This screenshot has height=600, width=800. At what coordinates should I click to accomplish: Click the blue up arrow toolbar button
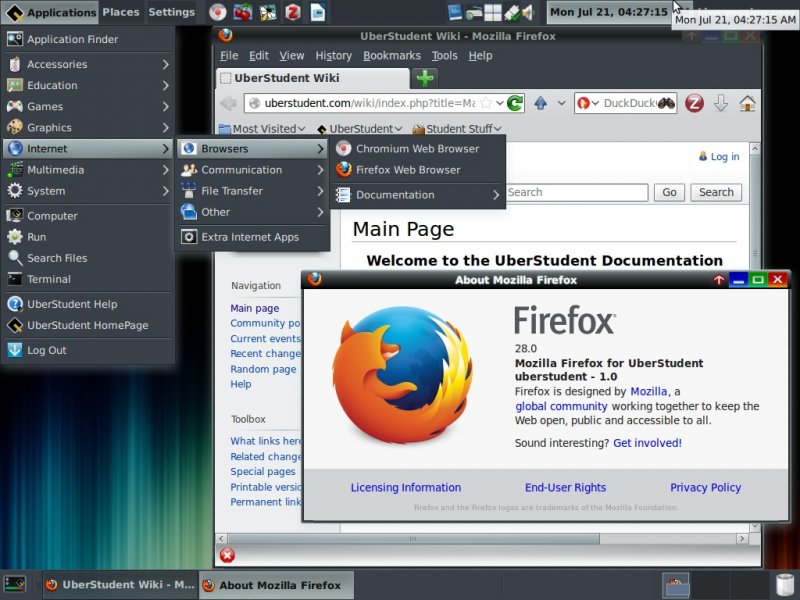tap(540, 104)
